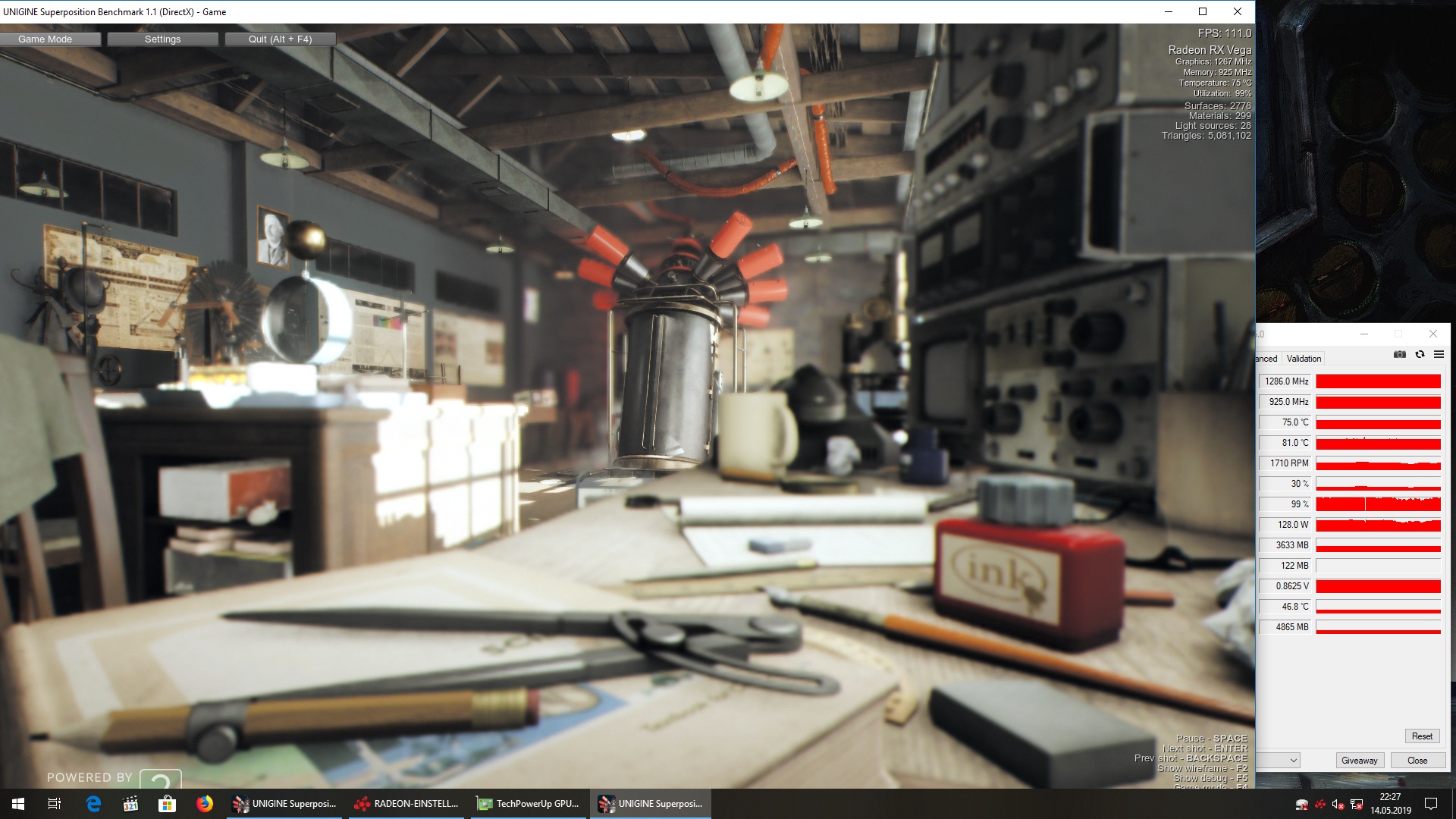Click the GPU-Z screenshot camera icon

coord(1400,354)
